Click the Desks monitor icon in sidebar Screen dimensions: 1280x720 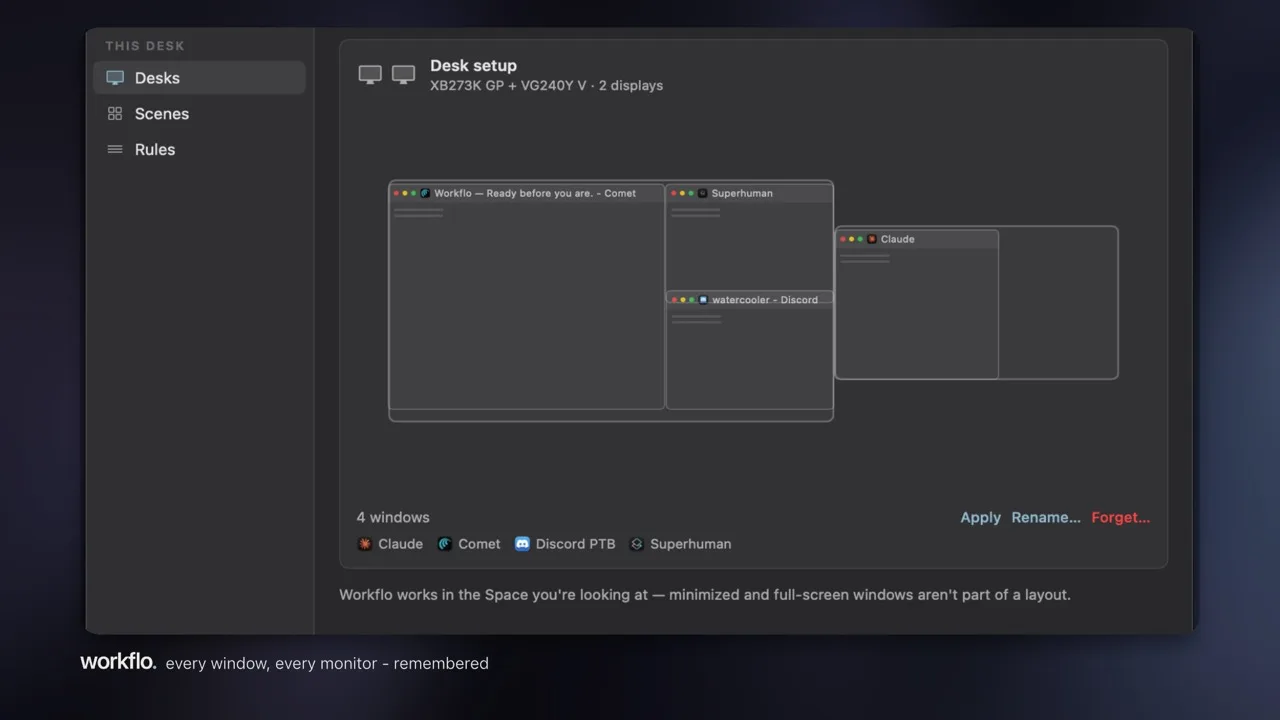(x=115, y=78)
